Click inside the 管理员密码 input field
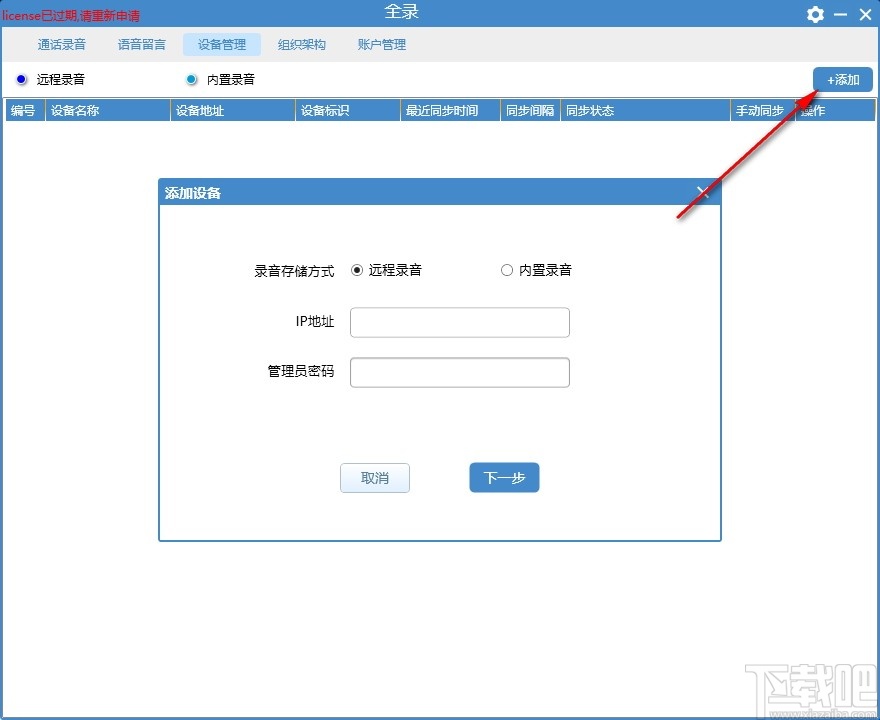This screenshot has height=720, width=880. point(460,372)
